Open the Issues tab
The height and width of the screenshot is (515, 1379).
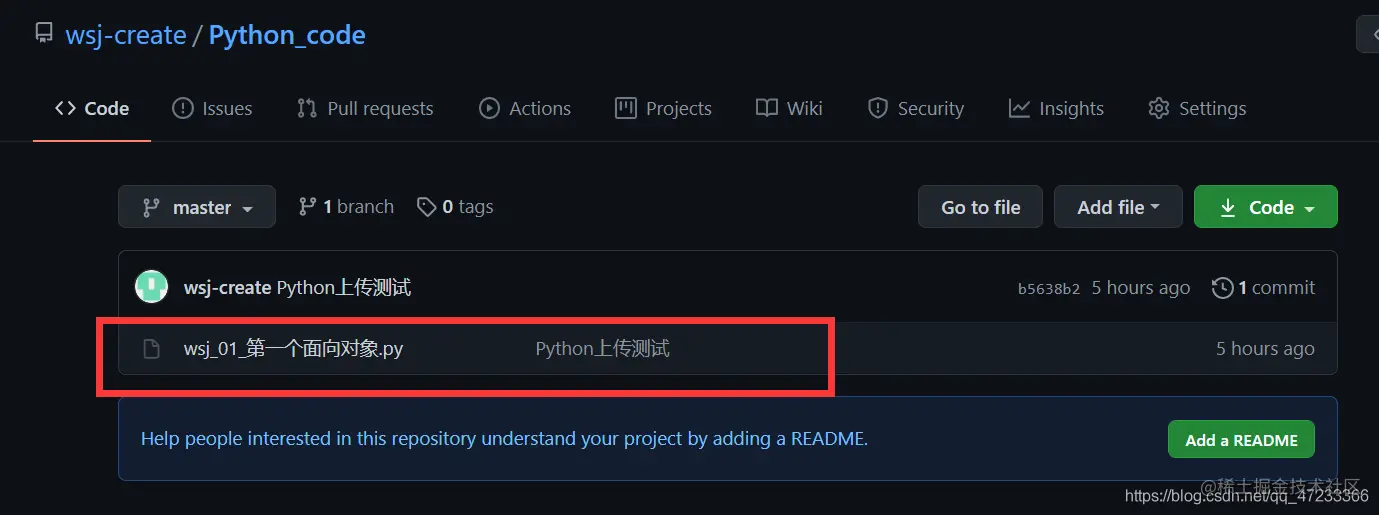(x=212, y=108)
